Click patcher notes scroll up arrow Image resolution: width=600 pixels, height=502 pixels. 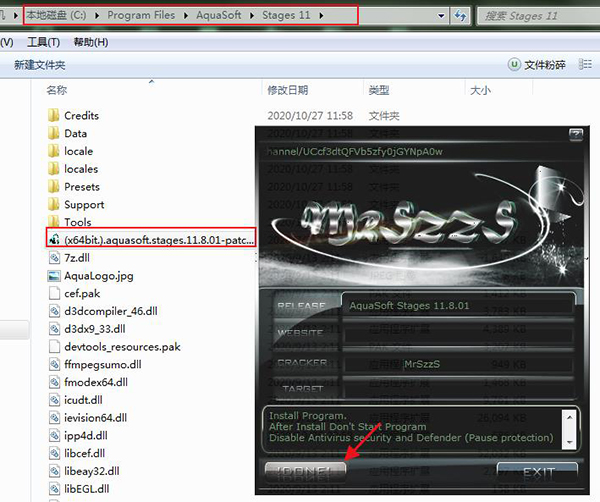click(x=569, y=417)
